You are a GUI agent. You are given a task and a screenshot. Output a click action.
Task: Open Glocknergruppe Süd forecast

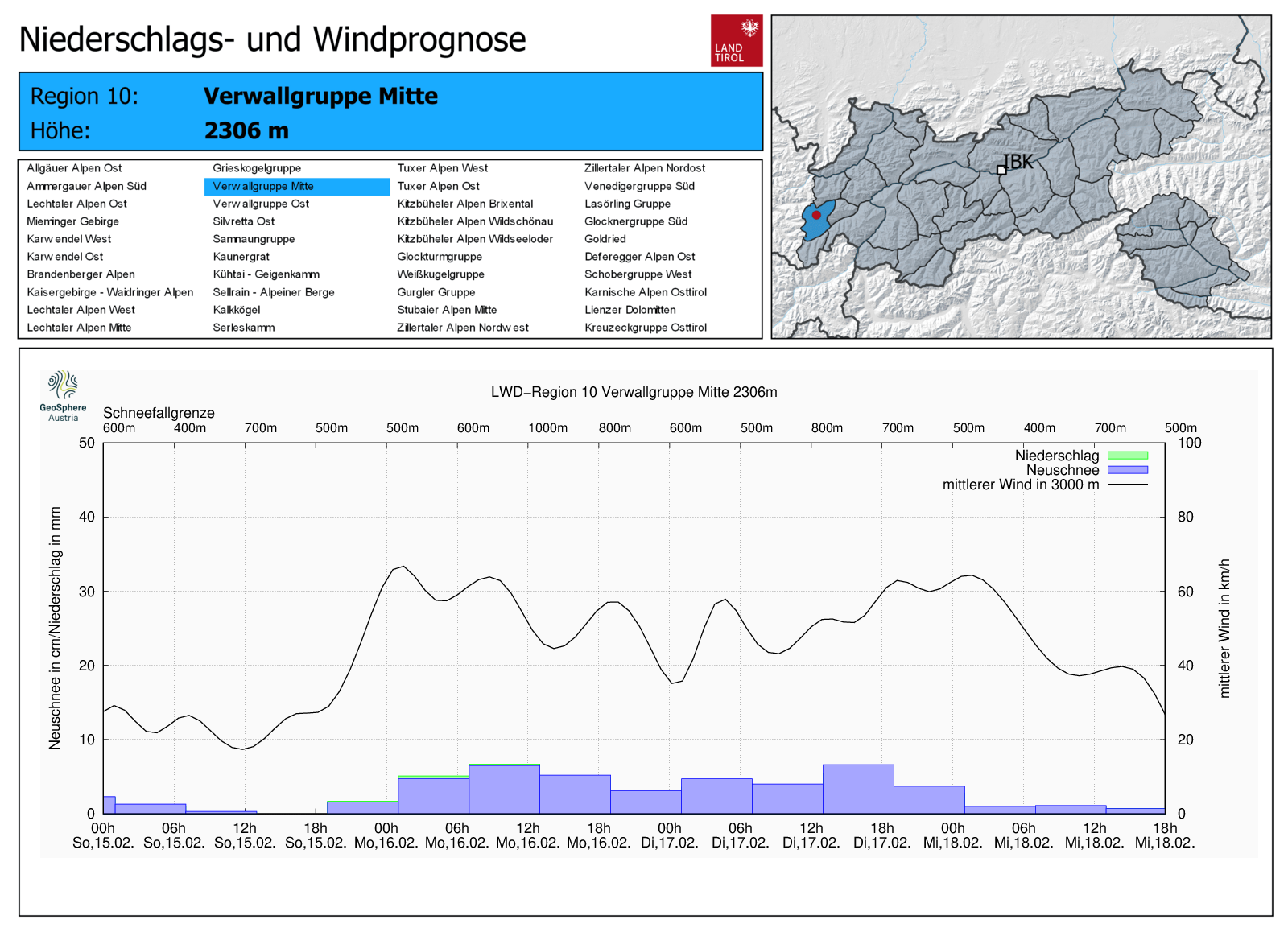click(635, 221)
